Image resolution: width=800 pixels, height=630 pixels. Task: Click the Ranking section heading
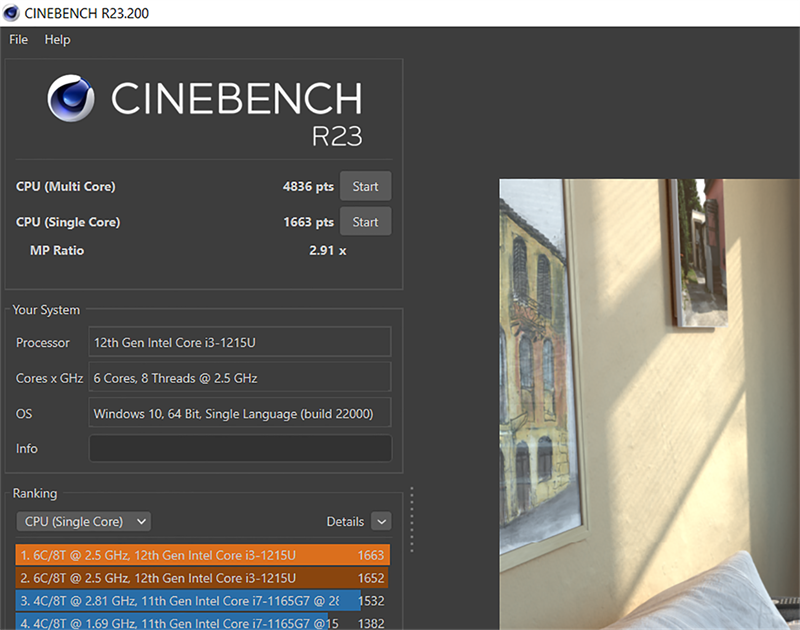(35, 493)
